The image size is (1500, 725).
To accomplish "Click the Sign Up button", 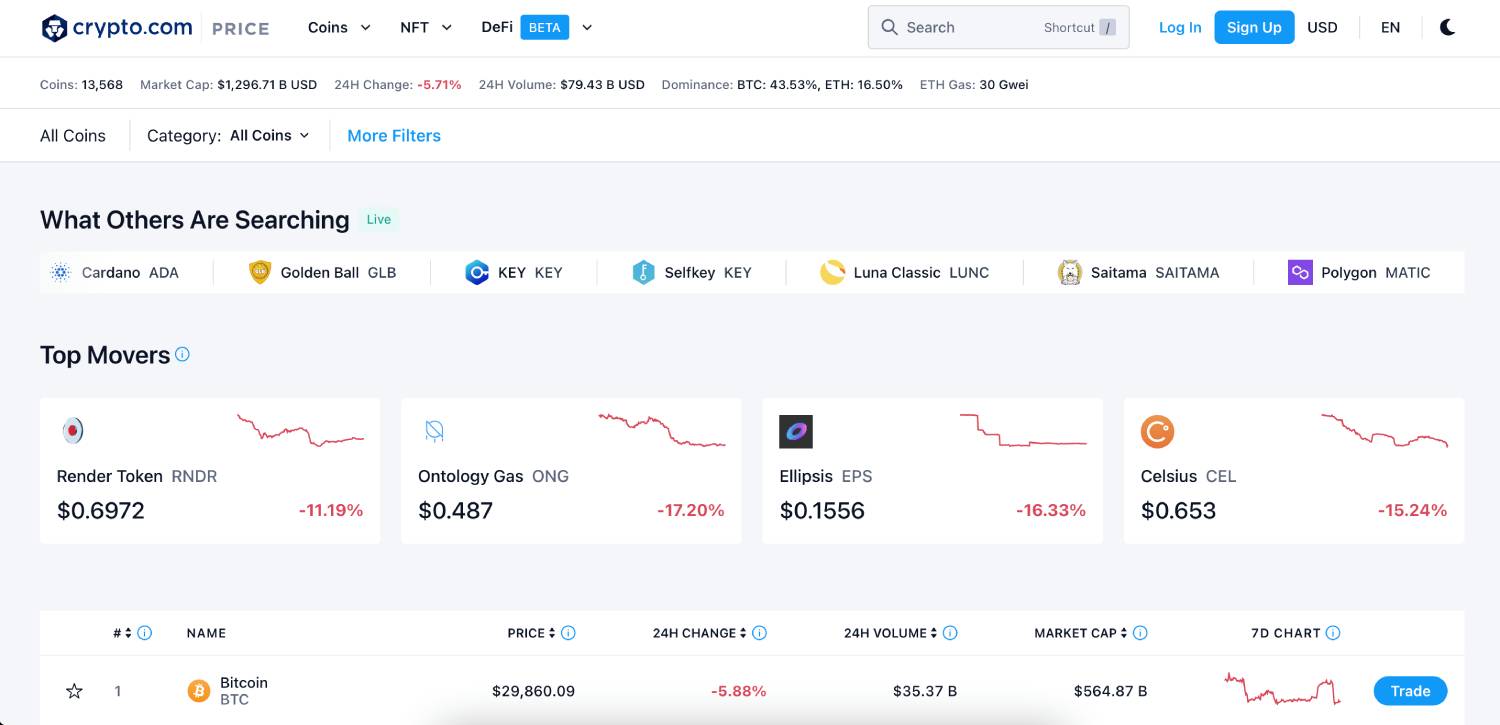I will pyautogui.click(x=1254, y=27).
